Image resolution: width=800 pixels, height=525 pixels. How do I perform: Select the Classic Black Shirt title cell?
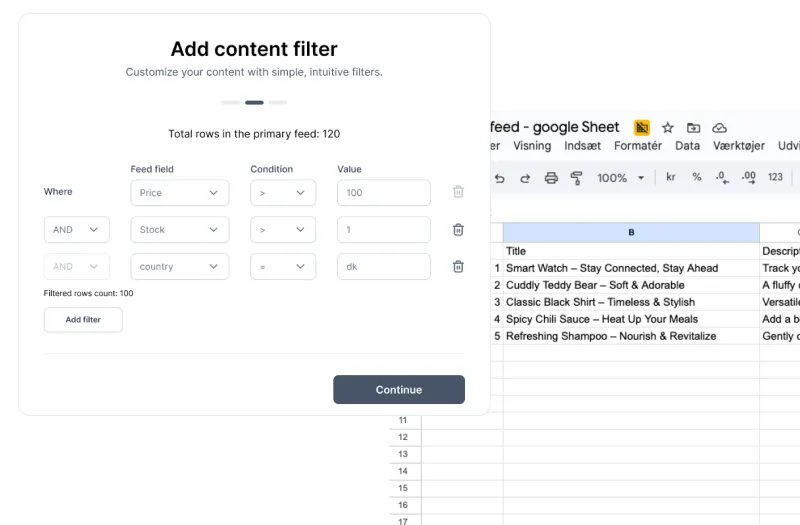coord(631,302)
